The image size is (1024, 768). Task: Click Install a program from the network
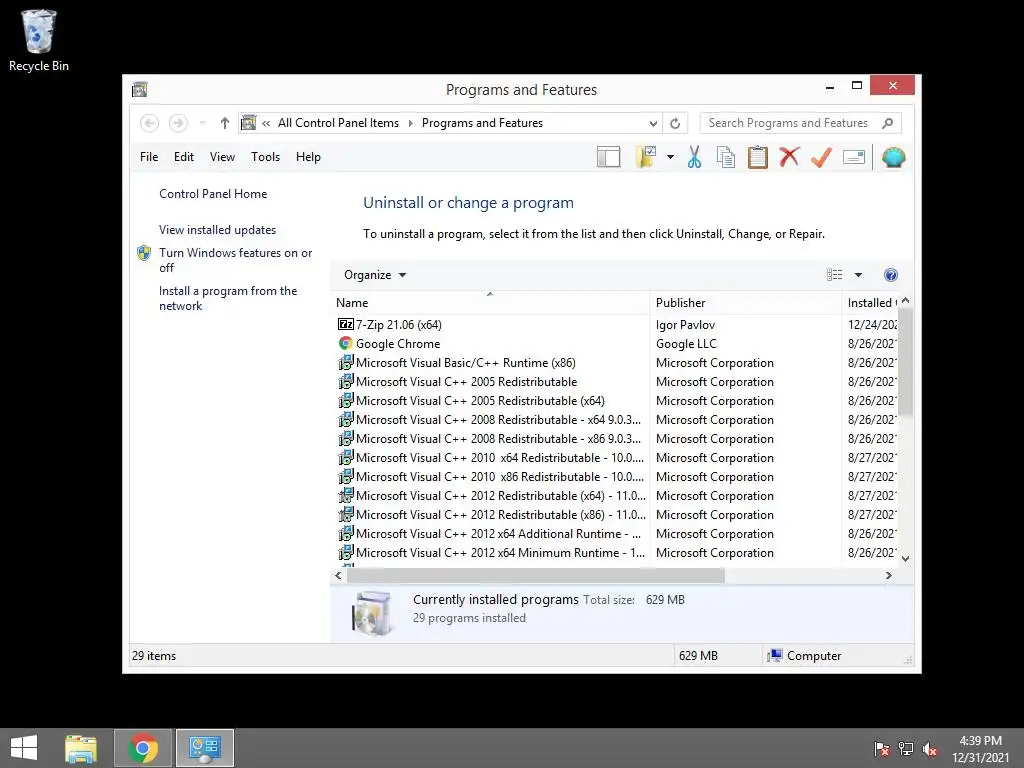coord(228,298)
